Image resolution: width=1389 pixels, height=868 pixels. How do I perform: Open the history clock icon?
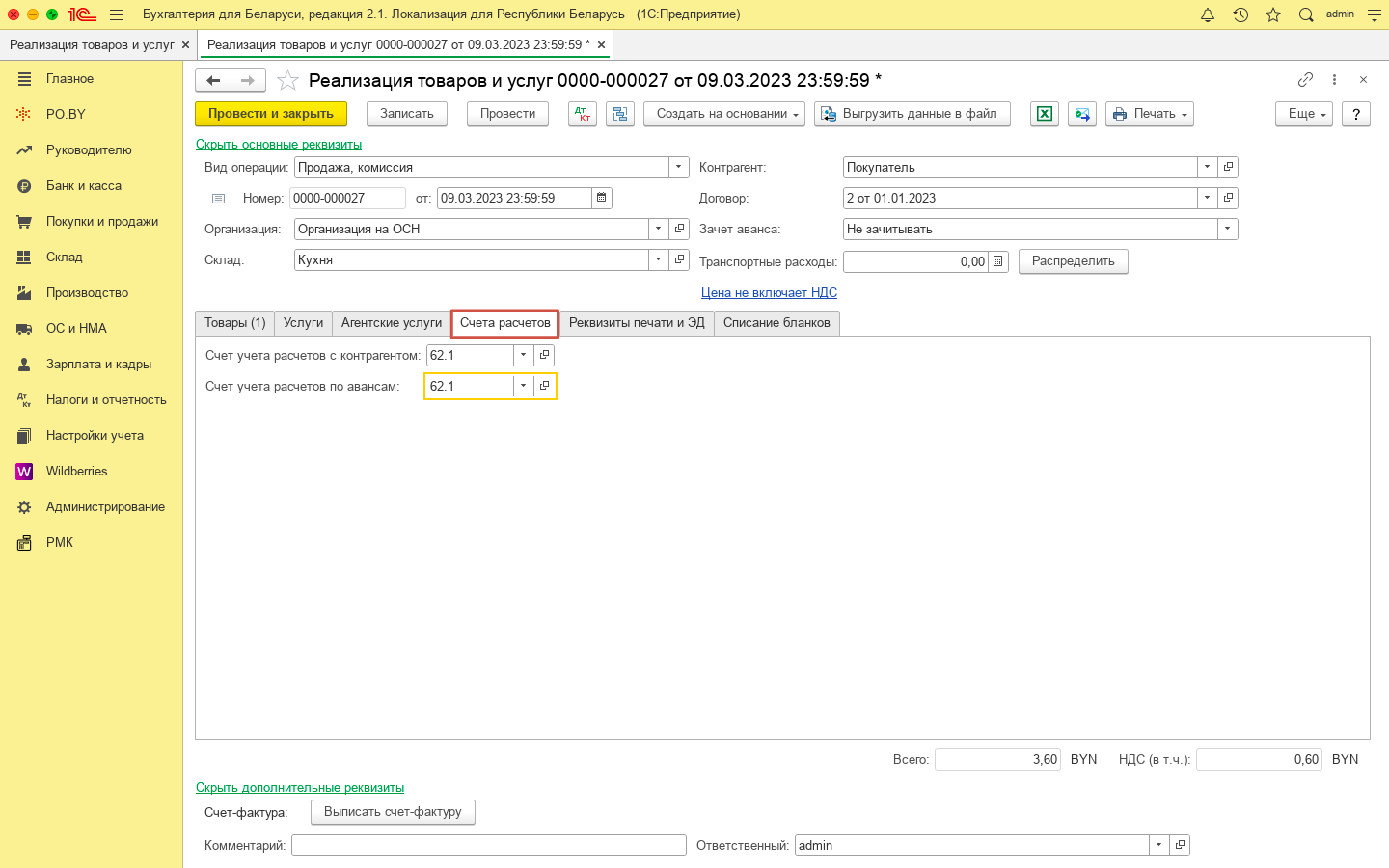coord(1240,14)
